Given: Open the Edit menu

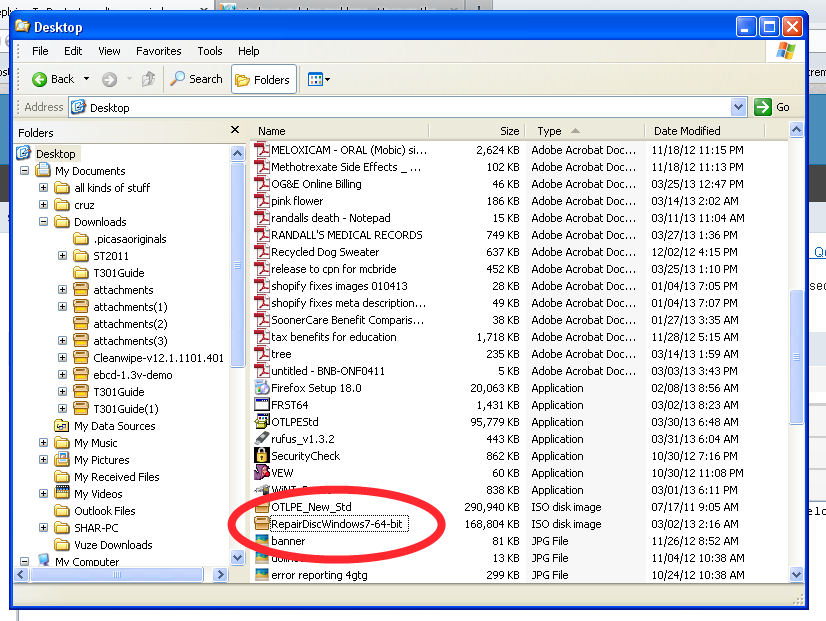Looking at the screenshot, I should tap(73, 51).
